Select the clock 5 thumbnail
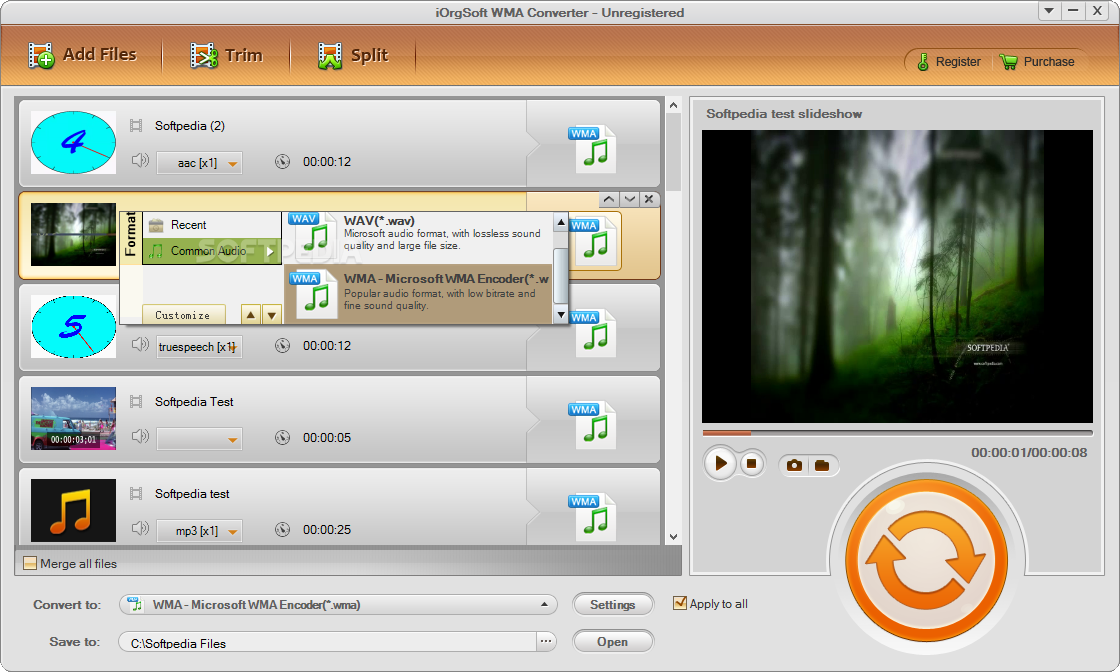 pos(73,326)
